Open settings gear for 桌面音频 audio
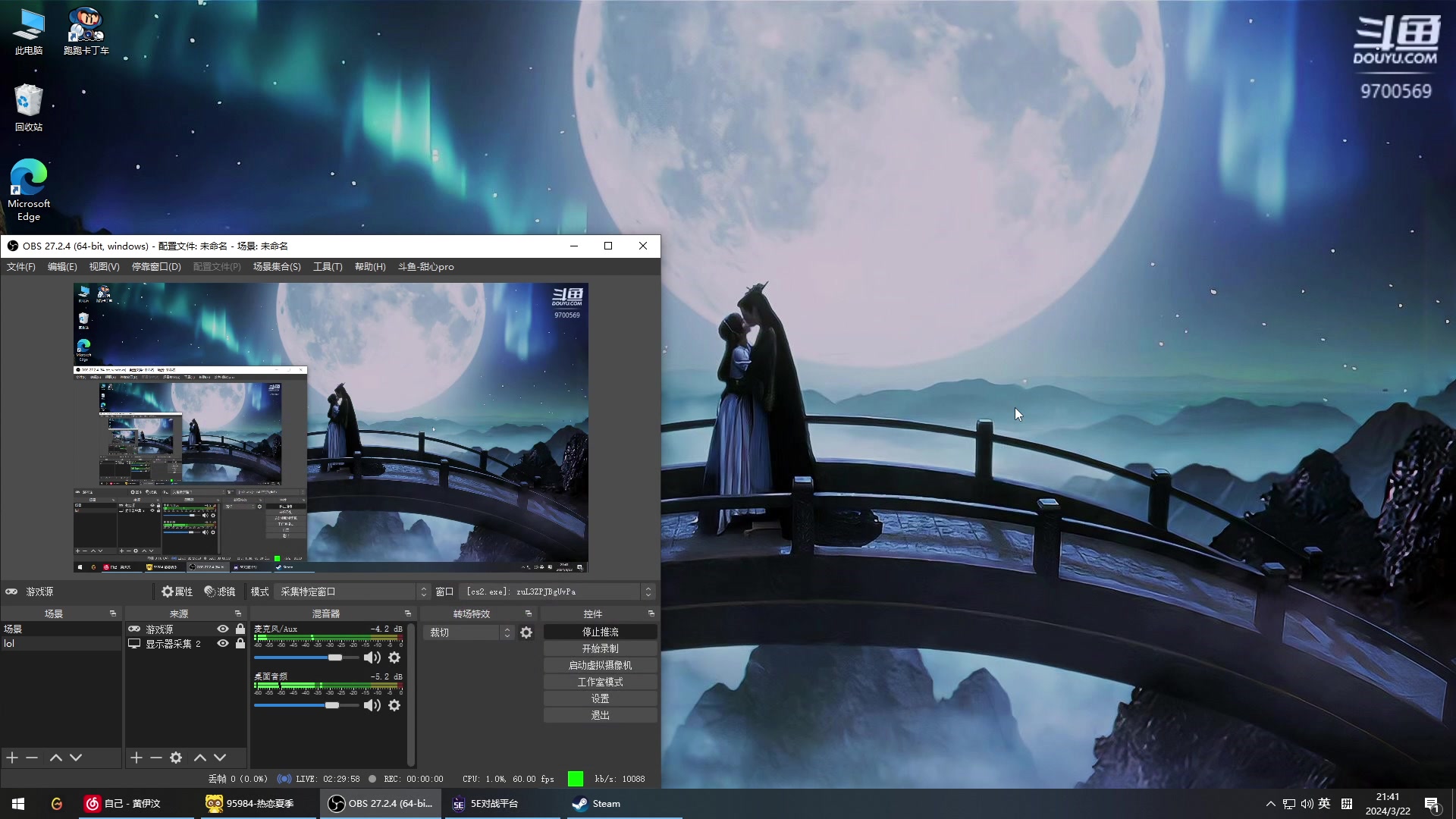Image resolution: width=1456 pixels, height=819 pixels. click(x=394, y=705)
